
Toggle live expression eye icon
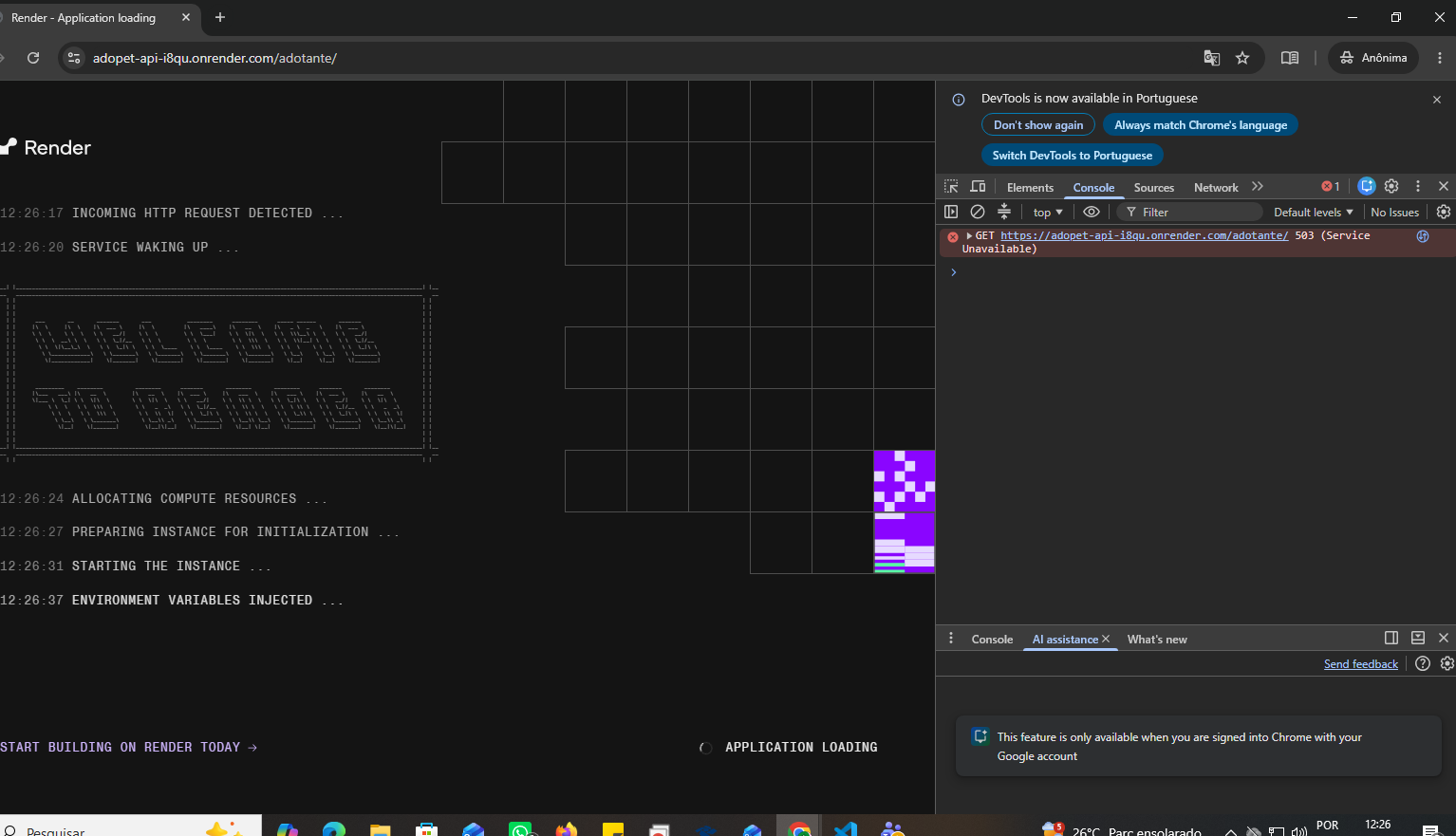pyautogui.click(x=1092, y=212)
